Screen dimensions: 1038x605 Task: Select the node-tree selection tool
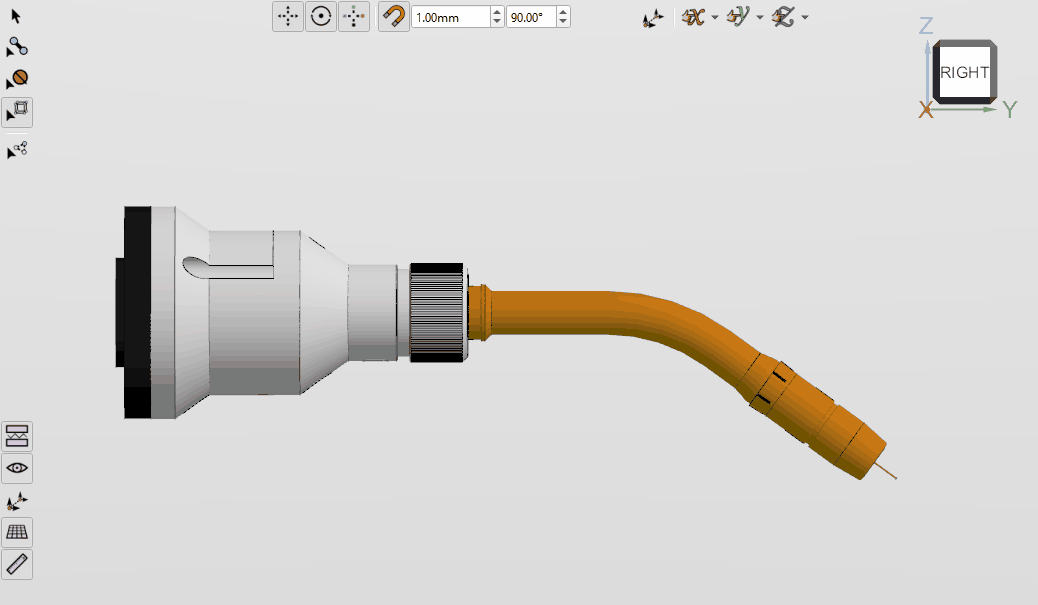click(17, 150)
